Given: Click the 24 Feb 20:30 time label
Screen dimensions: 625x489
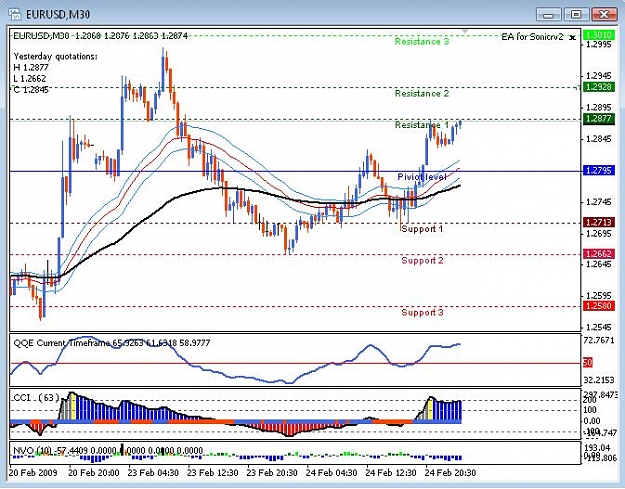Looking at the screenshot, I should (450, 473).
